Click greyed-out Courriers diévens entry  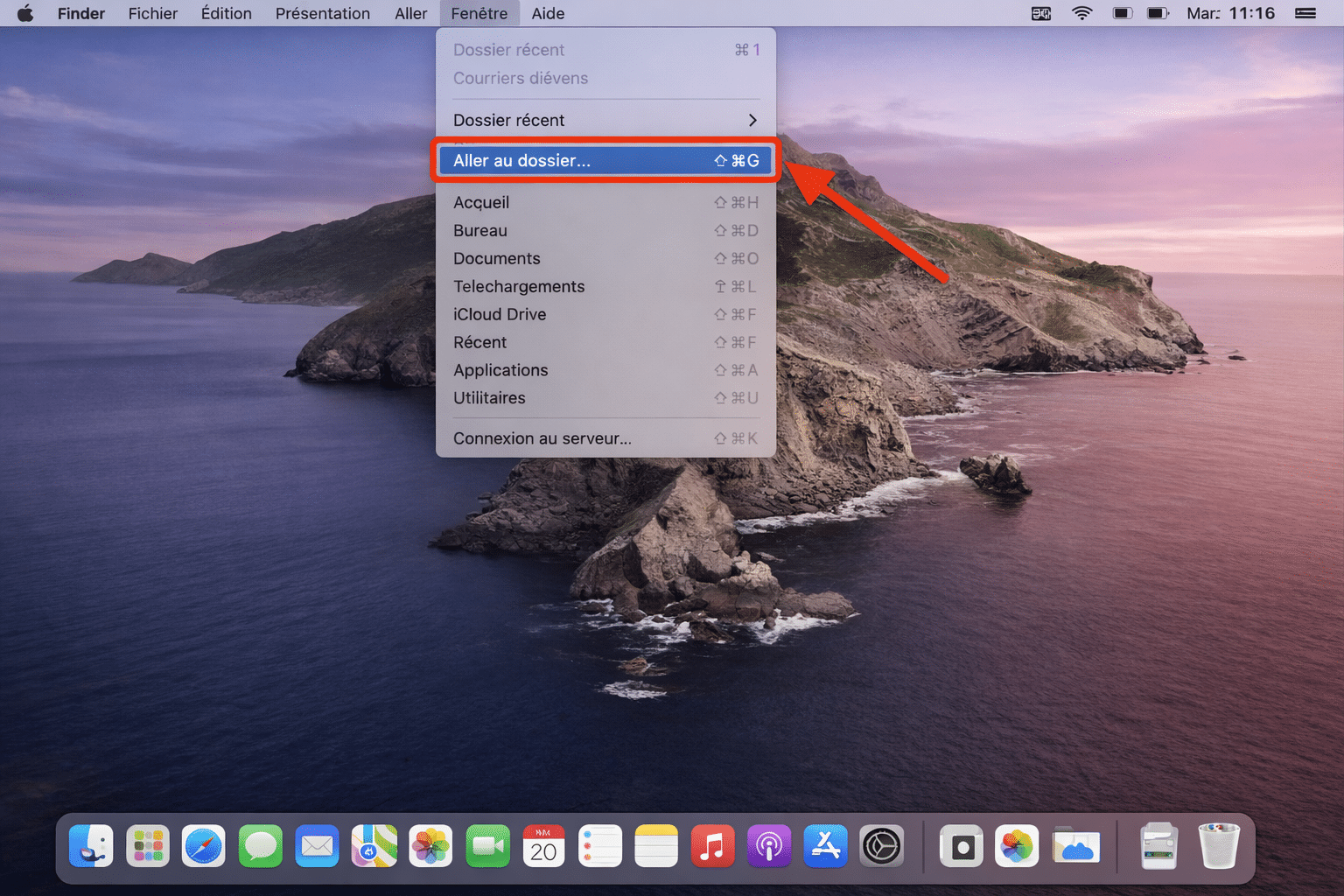coord(605,78)
